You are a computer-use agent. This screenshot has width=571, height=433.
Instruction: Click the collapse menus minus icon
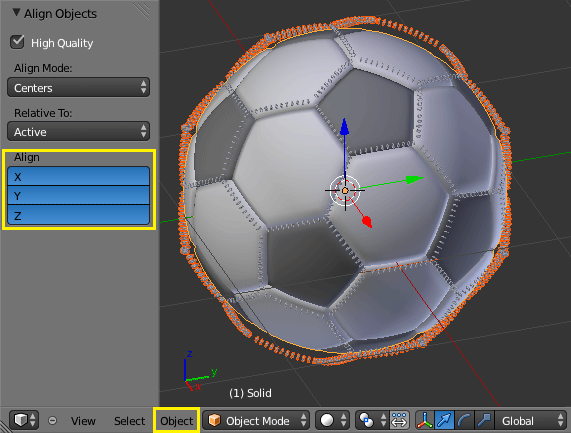point(52,421)
